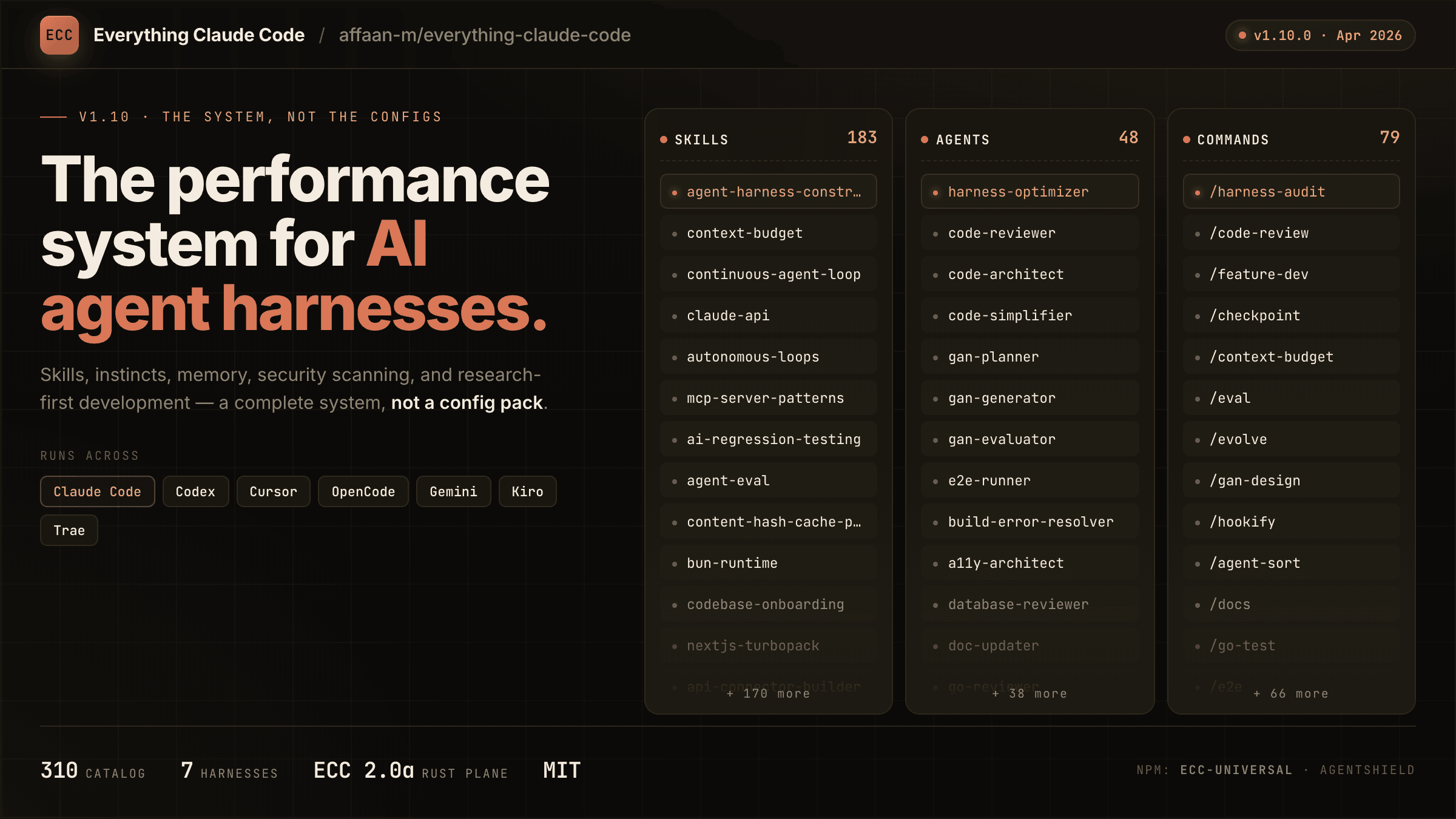Expand the 170 more skills list
This screenshot has width=1456, height=819.
pos(767,693)
